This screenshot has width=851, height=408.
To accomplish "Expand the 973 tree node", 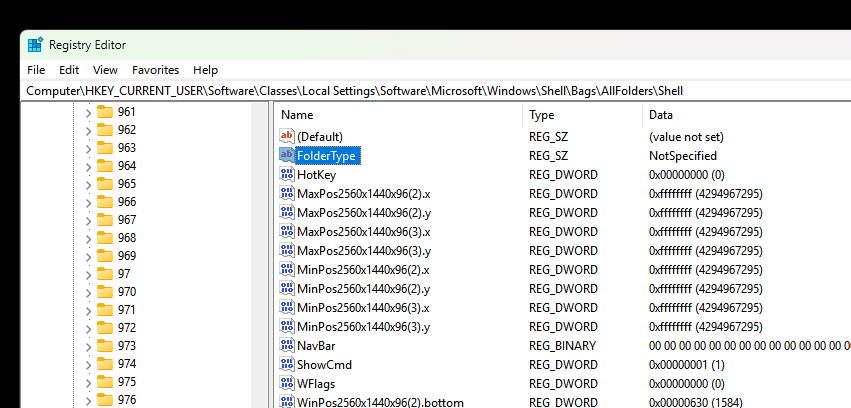I will [88, 346].
